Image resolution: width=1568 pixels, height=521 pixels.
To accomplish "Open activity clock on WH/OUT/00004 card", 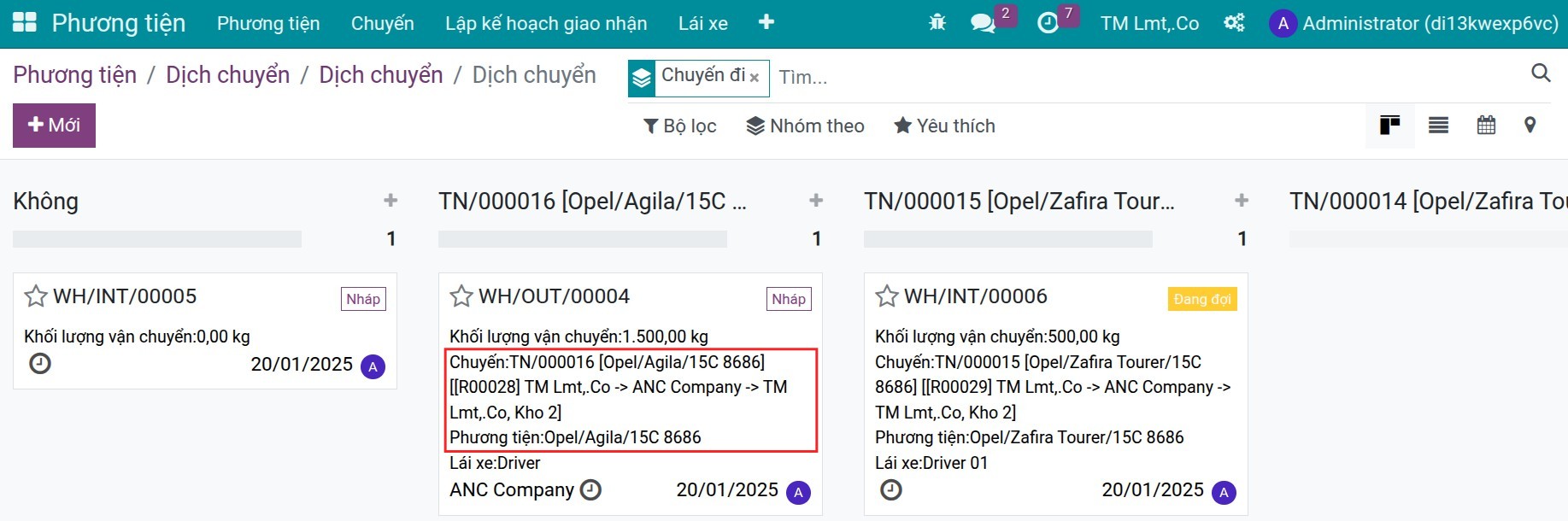I will (x=590, y=490).
